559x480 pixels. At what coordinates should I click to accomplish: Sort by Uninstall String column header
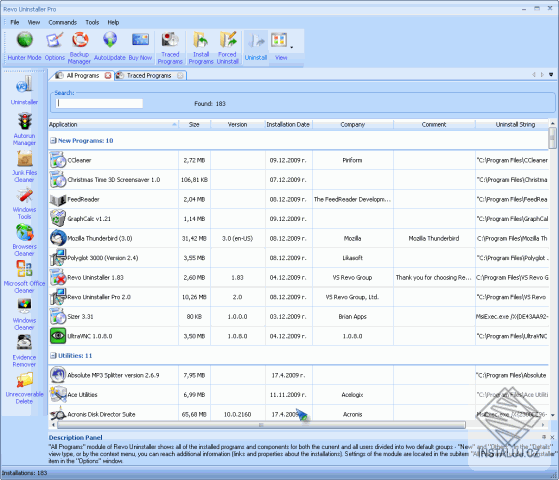click(x=512, y=124)
